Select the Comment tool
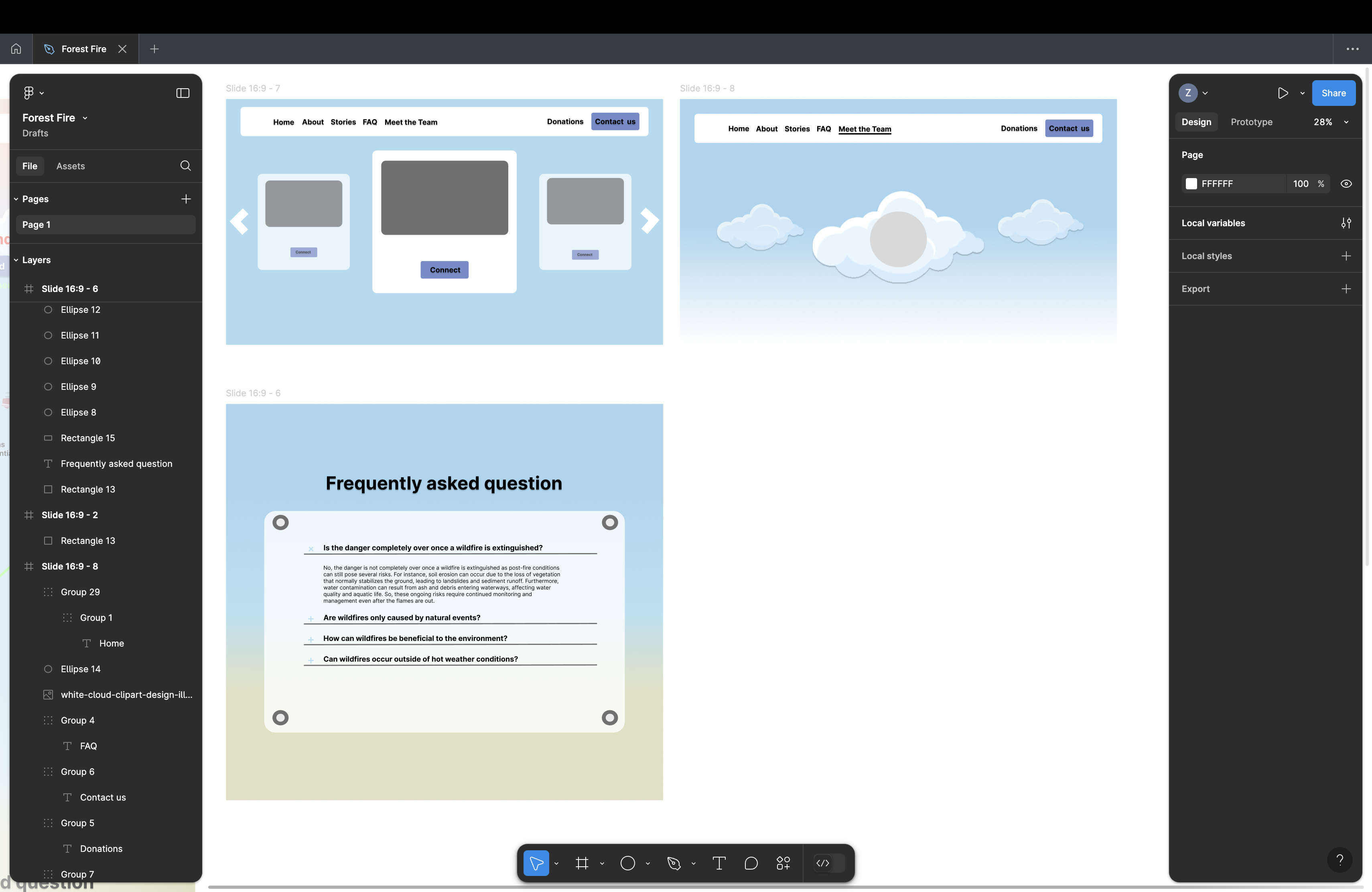The image size is (1372, 892). (751, 863)
